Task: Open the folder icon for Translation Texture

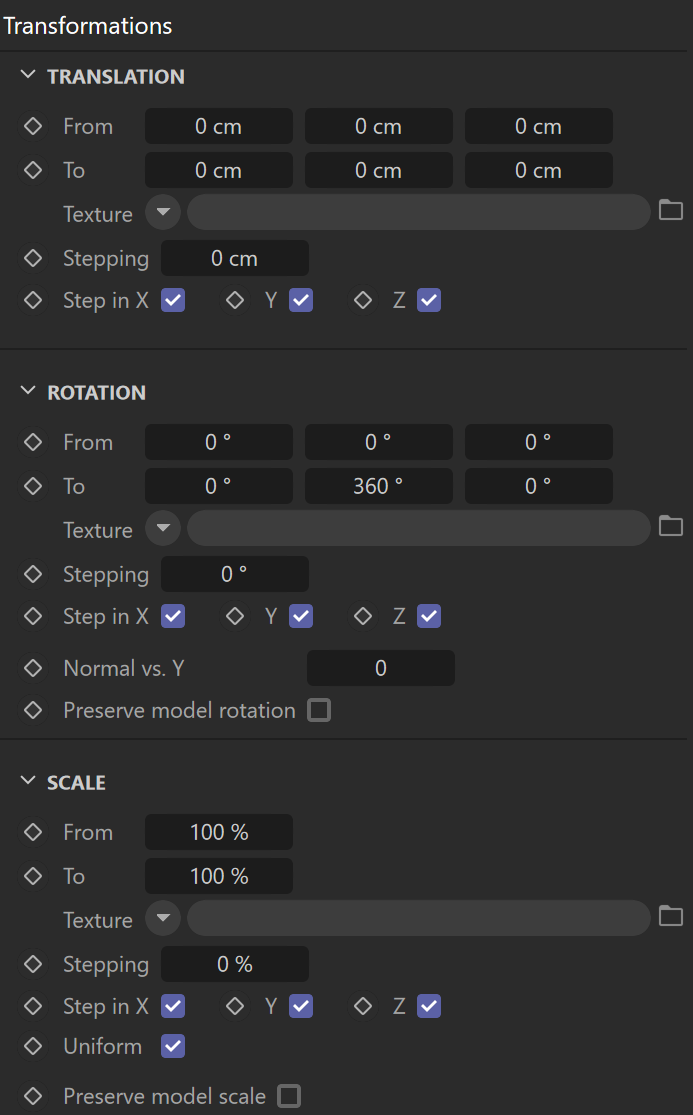Action: click(670, 210)
